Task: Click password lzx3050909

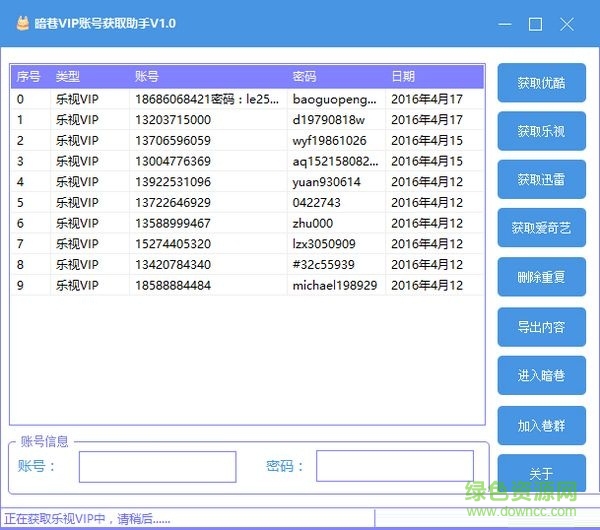Action: pos(324,244)
